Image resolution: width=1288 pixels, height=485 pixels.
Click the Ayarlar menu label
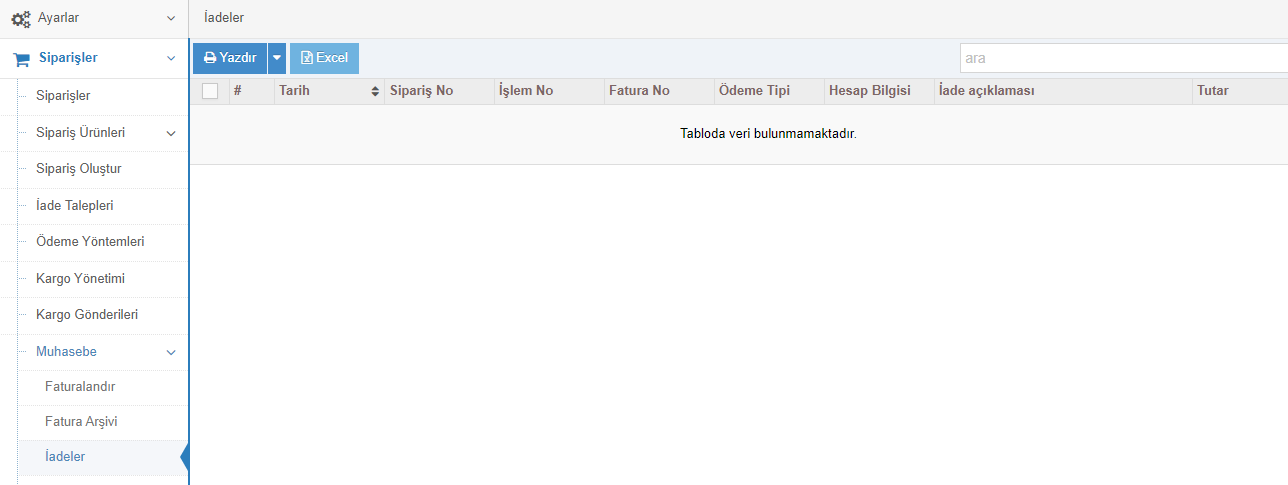pyautogui.click(x=58, y=18)
